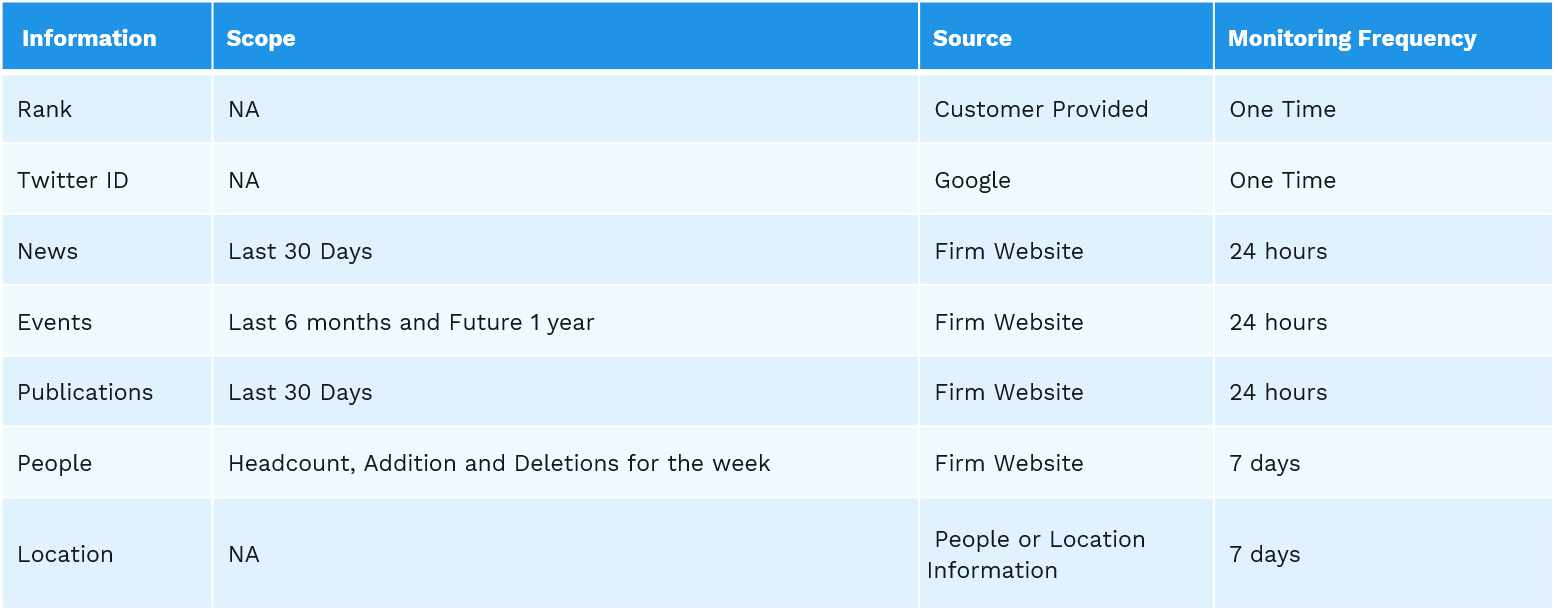Viewport: 1558px width, 611px height.
Task: Click the Last 6 months and Future 1 year cell
Action: click(x=411, y=322)
